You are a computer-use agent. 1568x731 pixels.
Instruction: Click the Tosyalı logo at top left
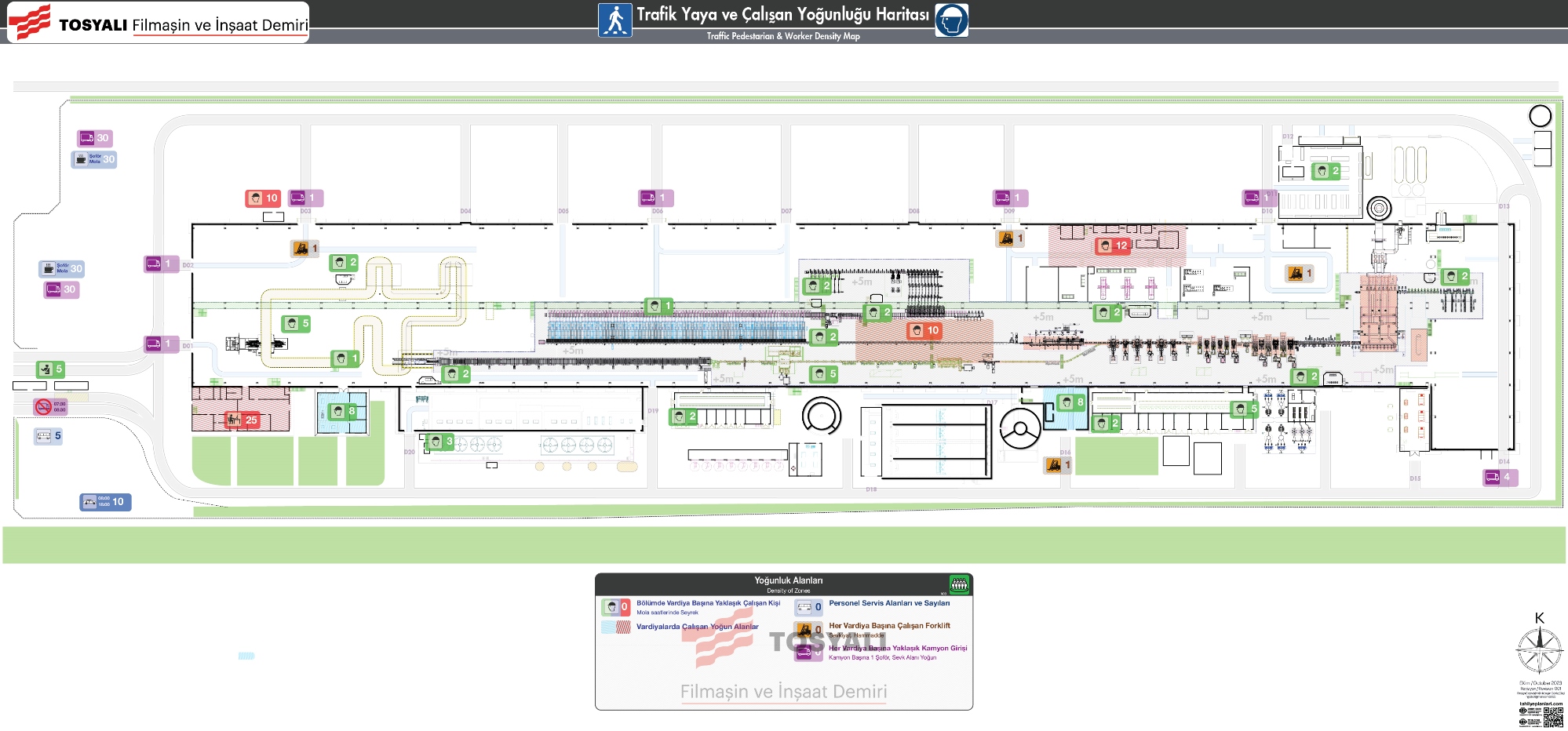(30, 22)
